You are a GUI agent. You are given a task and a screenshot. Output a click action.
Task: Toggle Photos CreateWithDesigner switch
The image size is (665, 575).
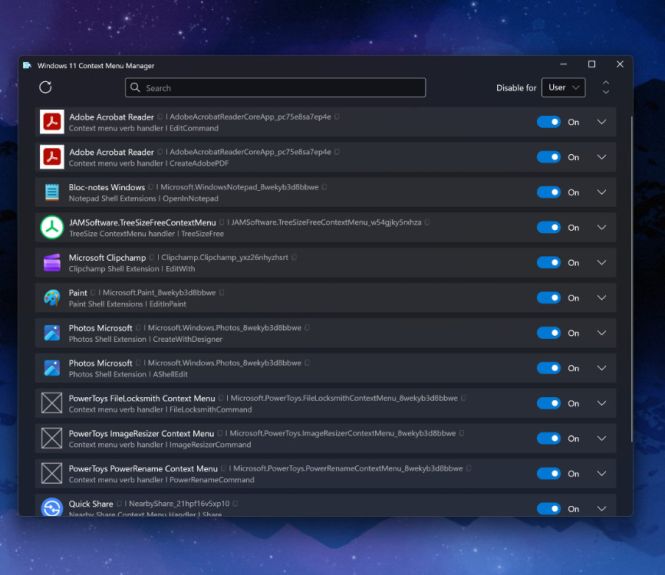tap(548, 333)
